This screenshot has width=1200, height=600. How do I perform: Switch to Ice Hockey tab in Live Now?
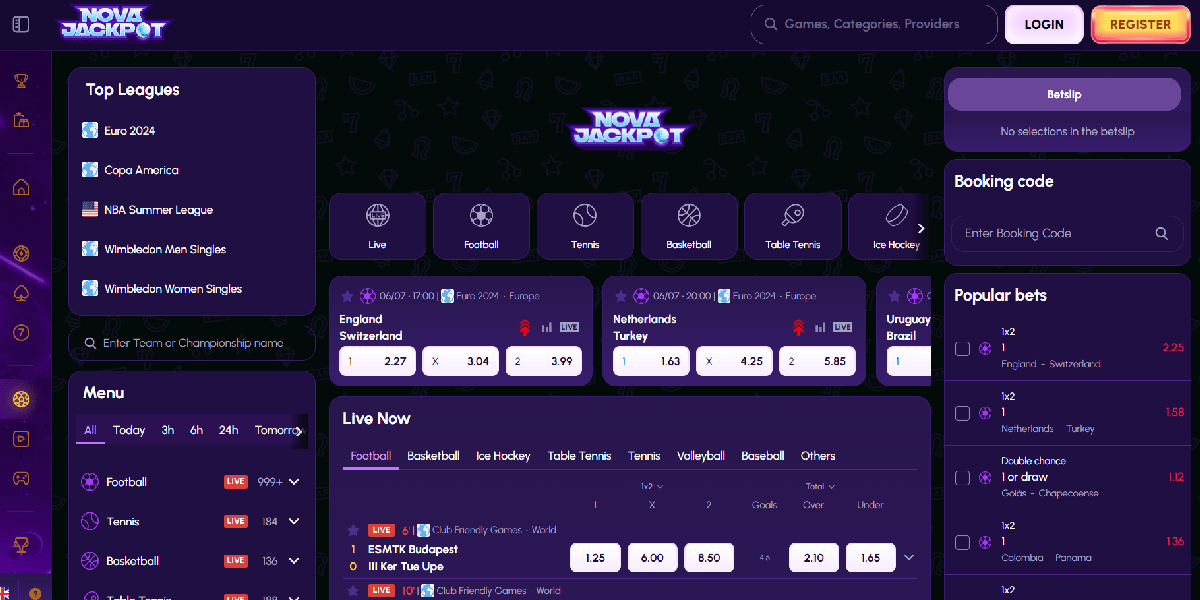pos(503,456)
